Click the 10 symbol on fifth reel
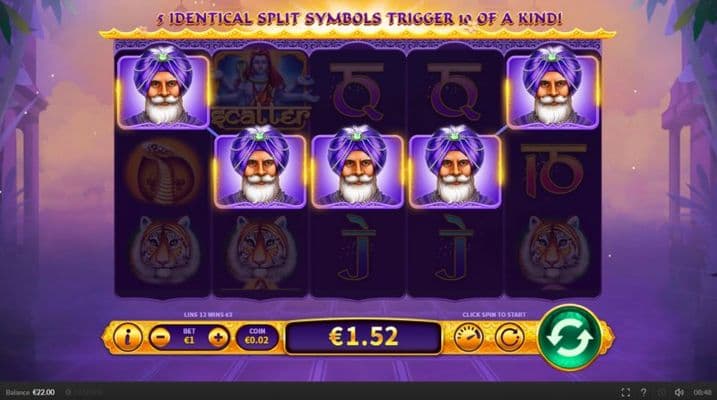Viewport: 717px width, 400px height. tap(553, 170)
